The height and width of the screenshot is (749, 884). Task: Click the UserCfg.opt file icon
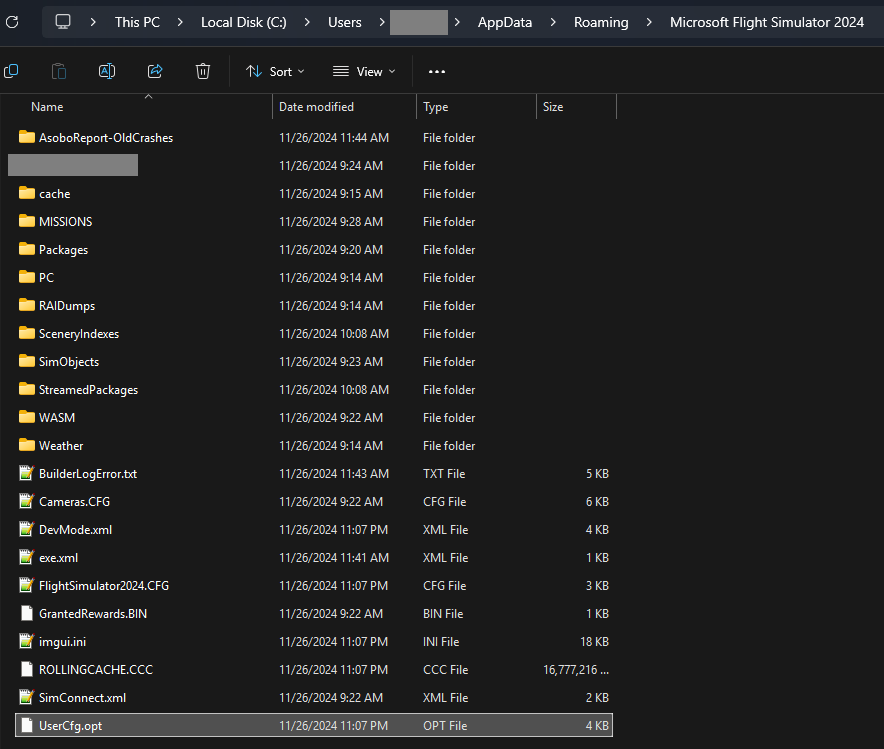point(26,725)
